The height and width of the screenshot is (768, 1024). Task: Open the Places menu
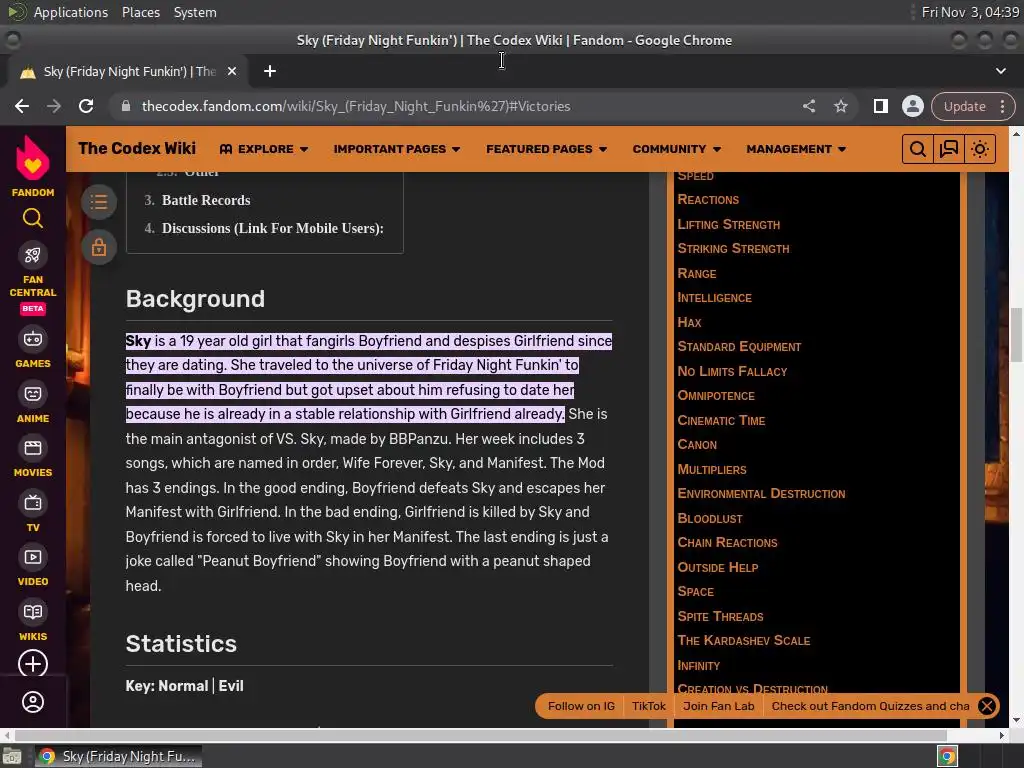(x=140, y=12)
